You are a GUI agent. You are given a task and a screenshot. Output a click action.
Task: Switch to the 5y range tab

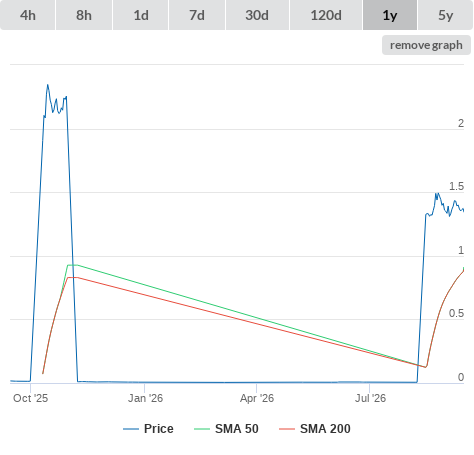tap(446, 15)
